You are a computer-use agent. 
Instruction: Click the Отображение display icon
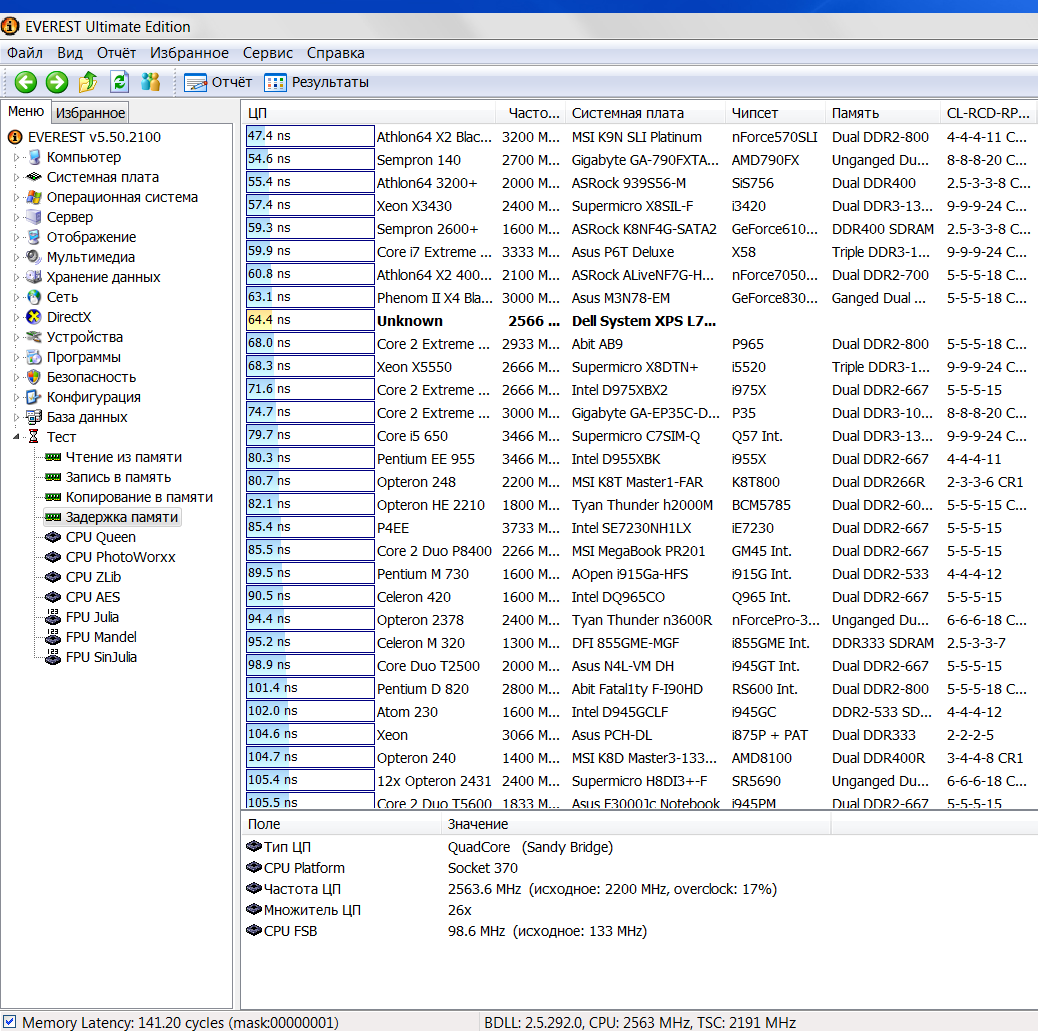pyautogui.click(x=34, y=237)
